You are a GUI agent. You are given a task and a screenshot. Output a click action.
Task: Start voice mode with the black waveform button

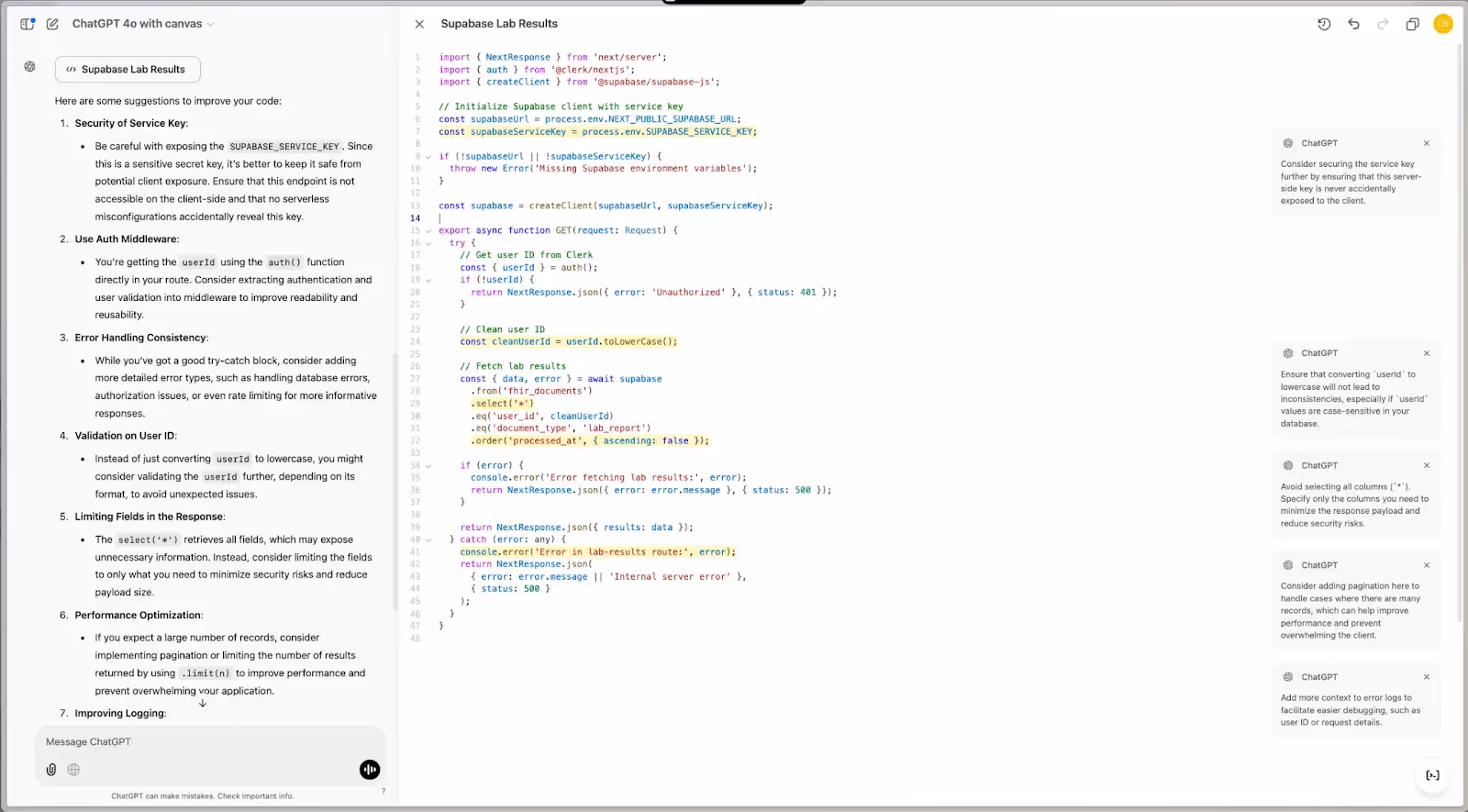(370, 770)
